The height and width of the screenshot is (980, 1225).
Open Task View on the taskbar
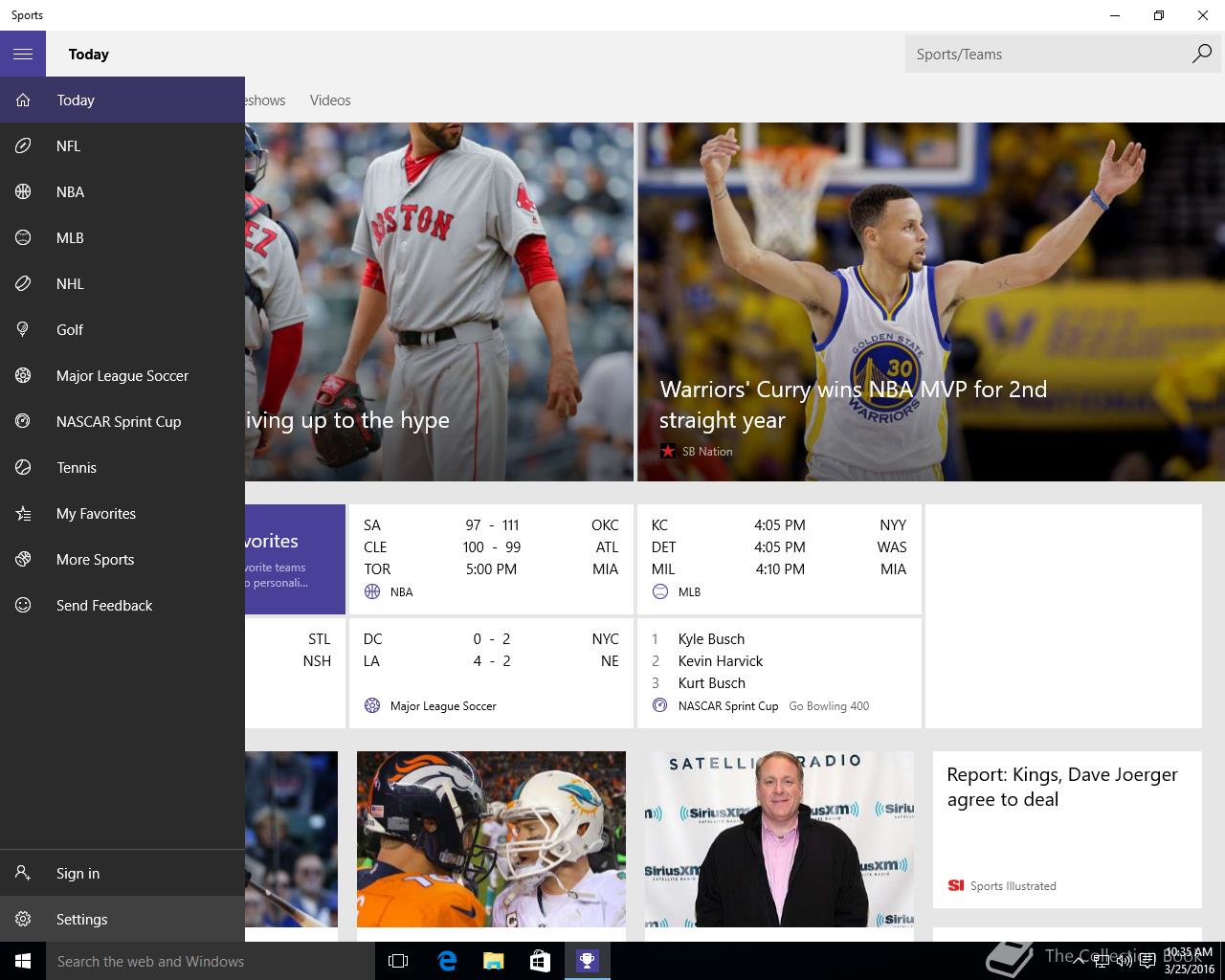[x=398, y=961]
